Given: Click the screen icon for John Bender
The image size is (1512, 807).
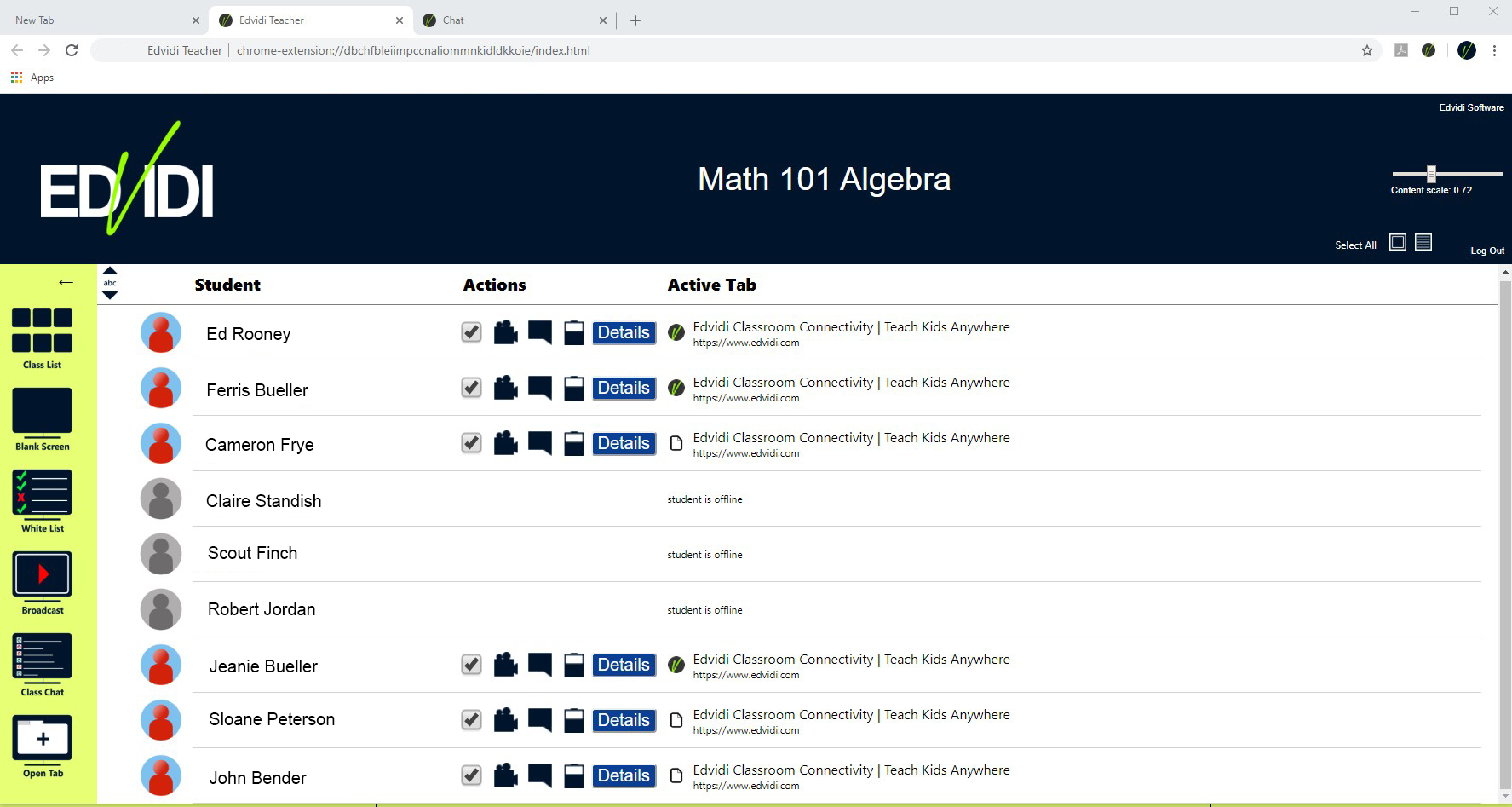Looking at the screenshot, I should (574, 775).
